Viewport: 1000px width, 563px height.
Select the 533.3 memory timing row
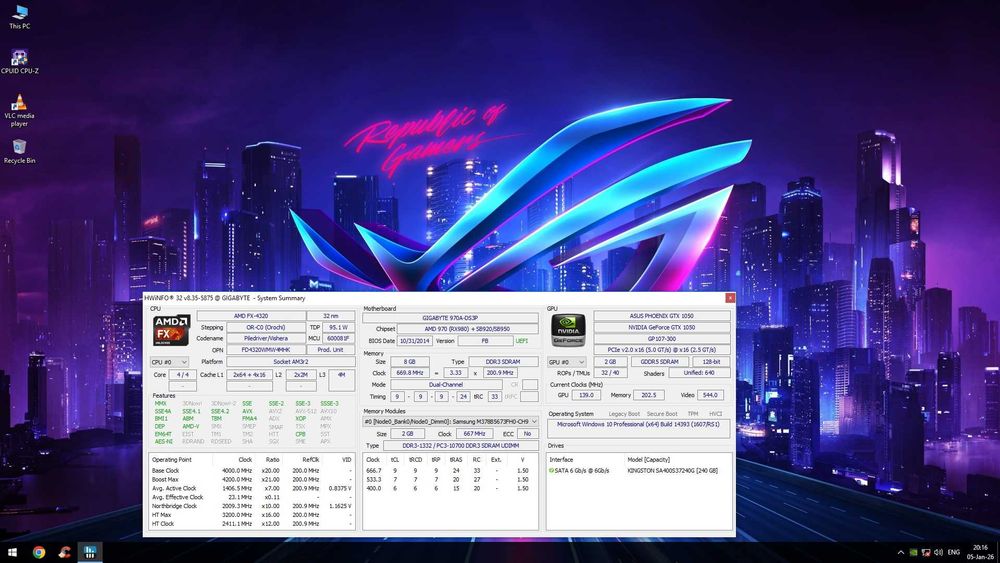pos(450,479)
